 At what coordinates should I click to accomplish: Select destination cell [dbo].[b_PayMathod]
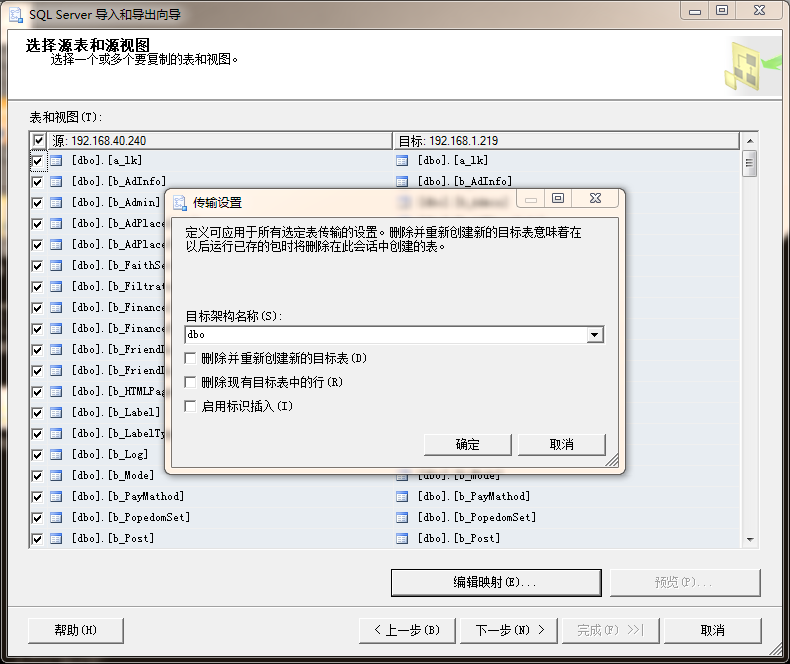click(x=474, y=497)
